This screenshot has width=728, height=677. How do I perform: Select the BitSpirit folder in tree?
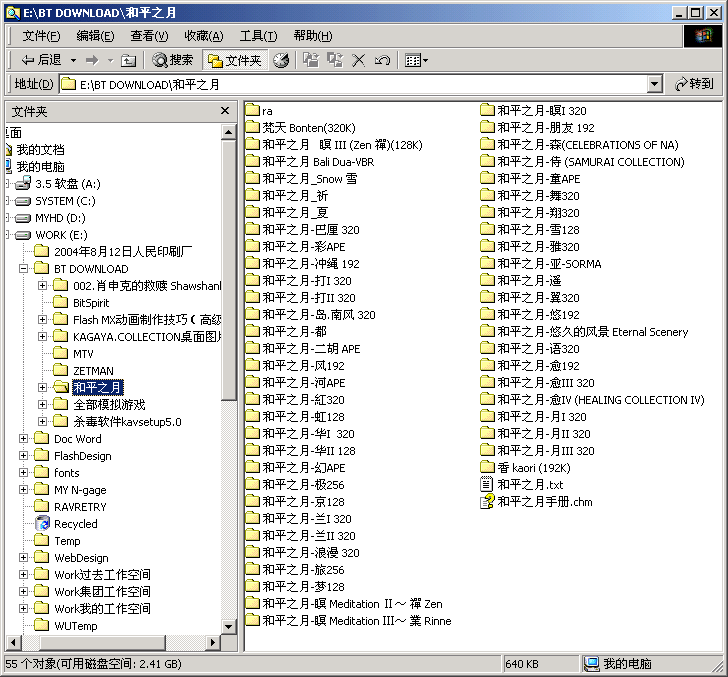point(91,303)
